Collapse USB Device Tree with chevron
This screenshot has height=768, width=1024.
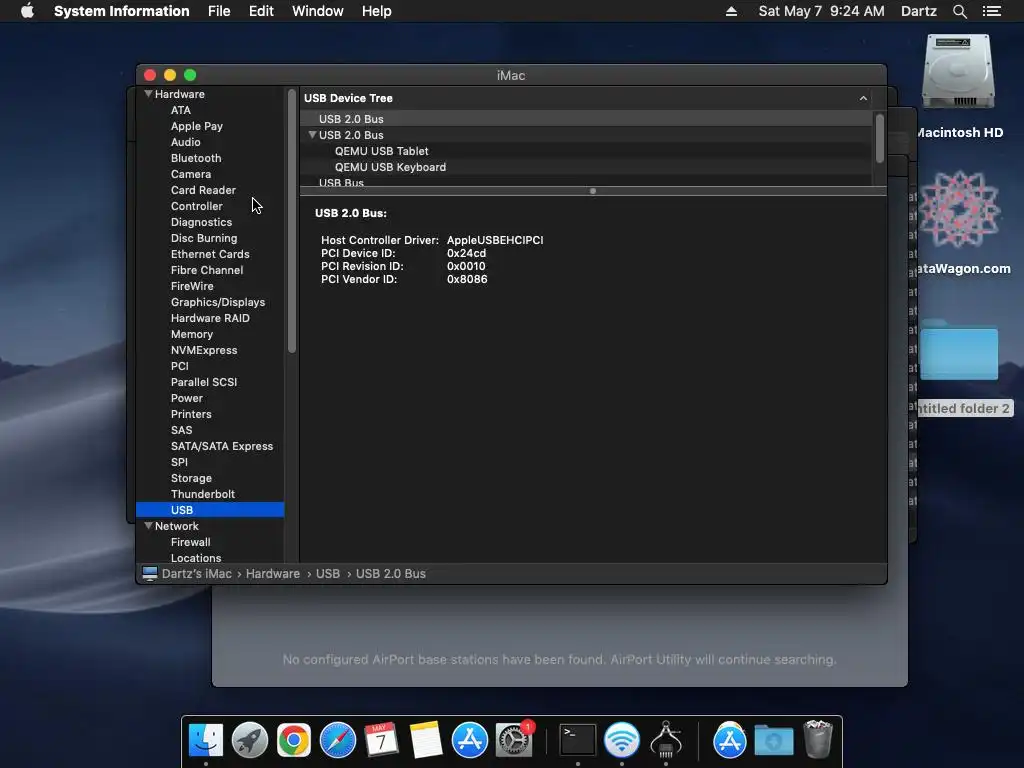[x=863, y=98]
